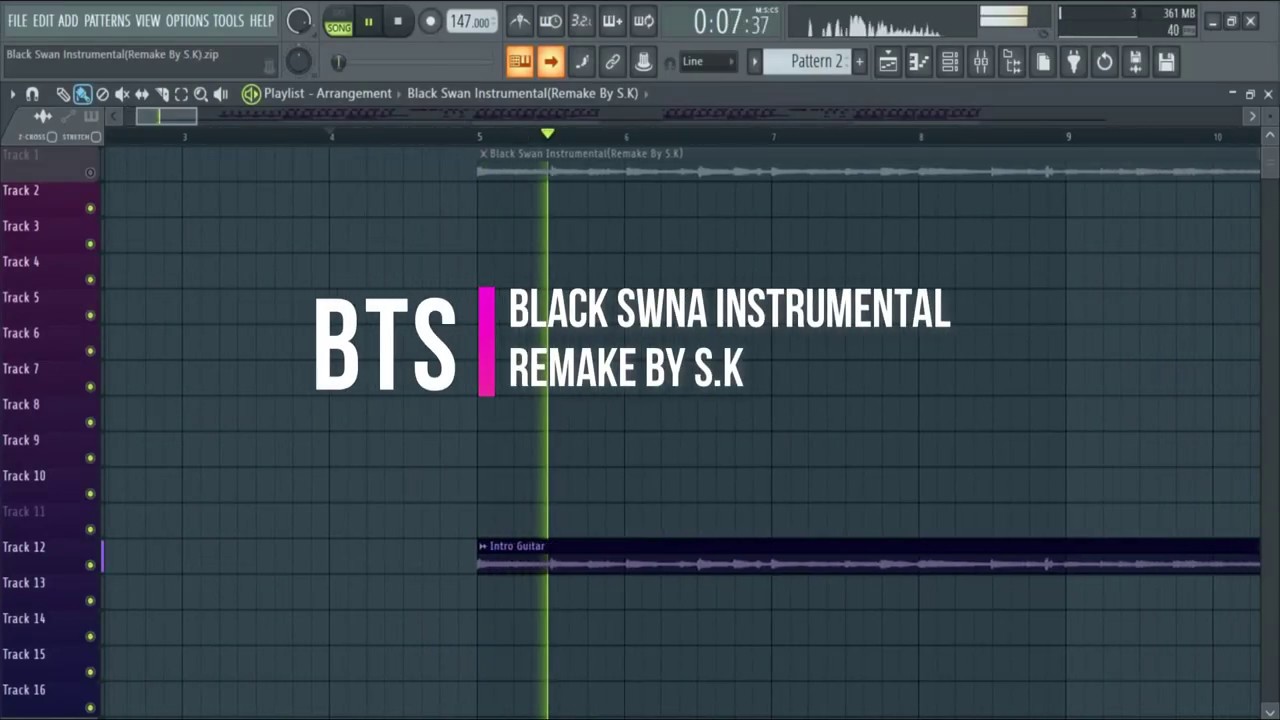Open the project picker icon
Screen dimensions: 1280x720
[1043, 62]
